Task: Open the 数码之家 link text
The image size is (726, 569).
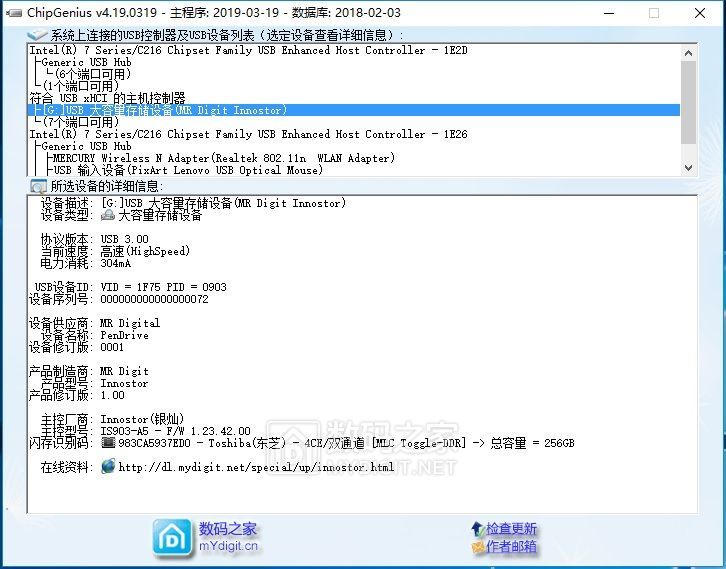Action: click(227, 529)
